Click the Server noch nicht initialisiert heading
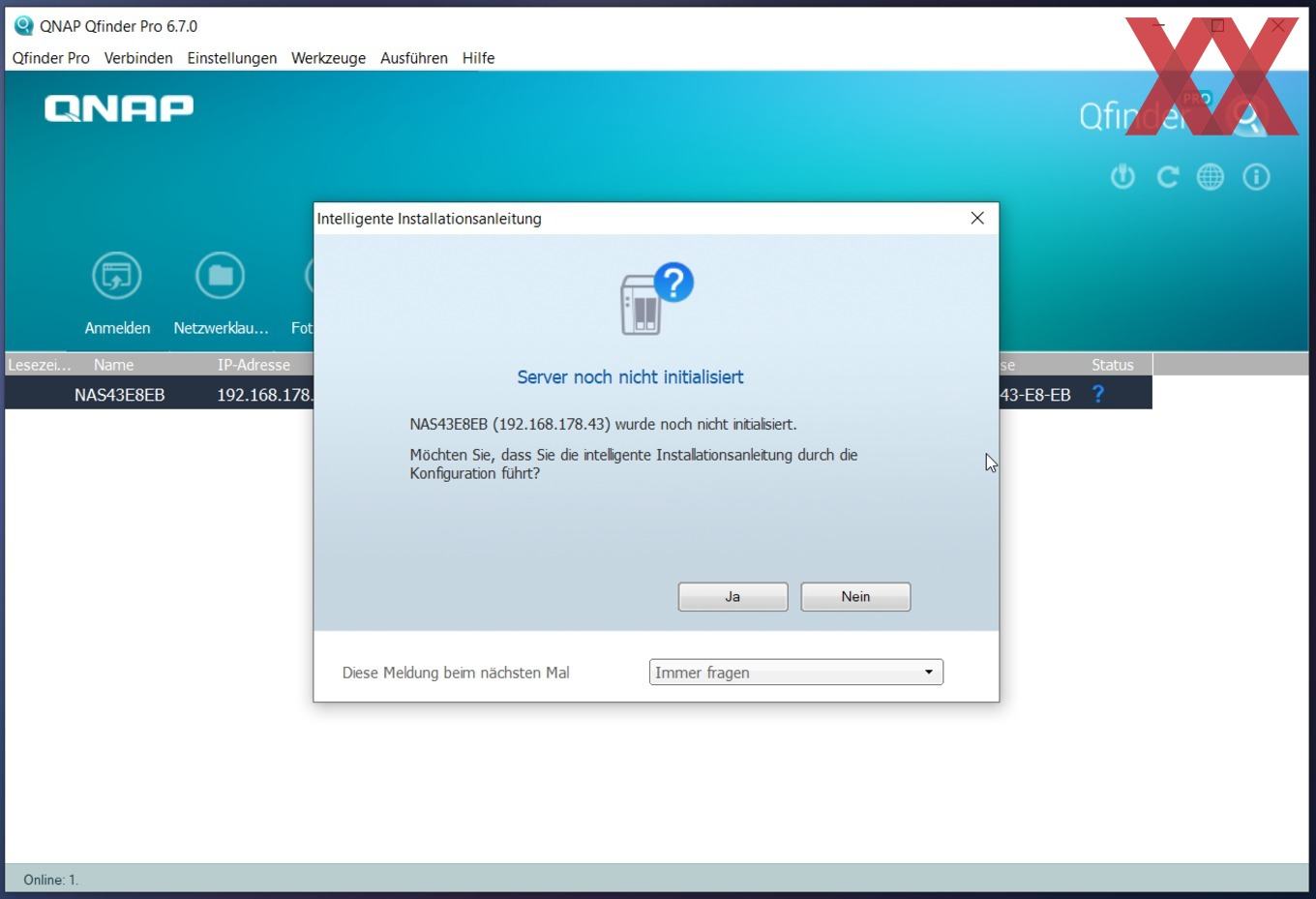 click(x=630, y=377)
